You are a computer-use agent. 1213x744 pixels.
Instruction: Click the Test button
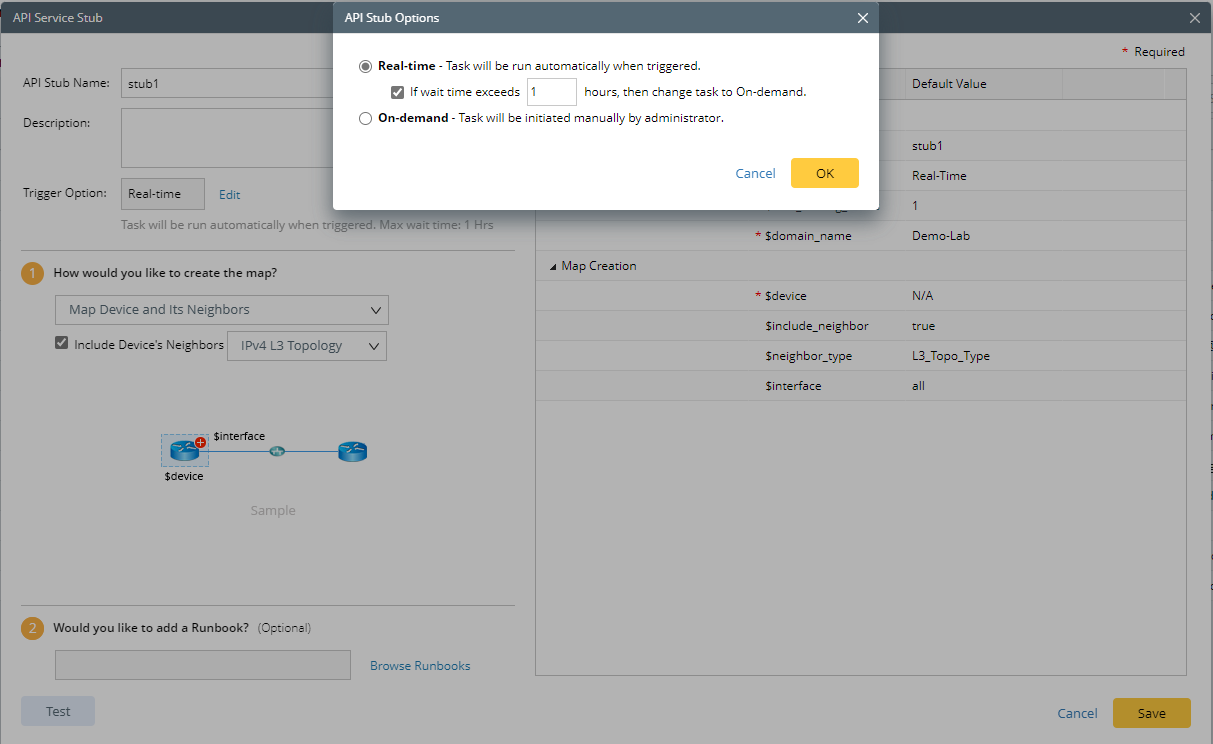click(58, 711)
